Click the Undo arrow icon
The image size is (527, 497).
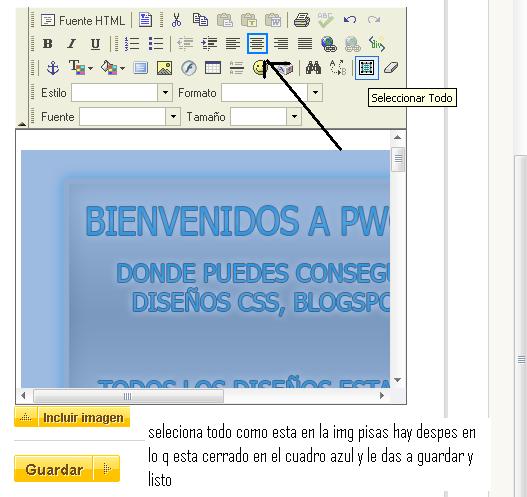(x=350, y=20)
